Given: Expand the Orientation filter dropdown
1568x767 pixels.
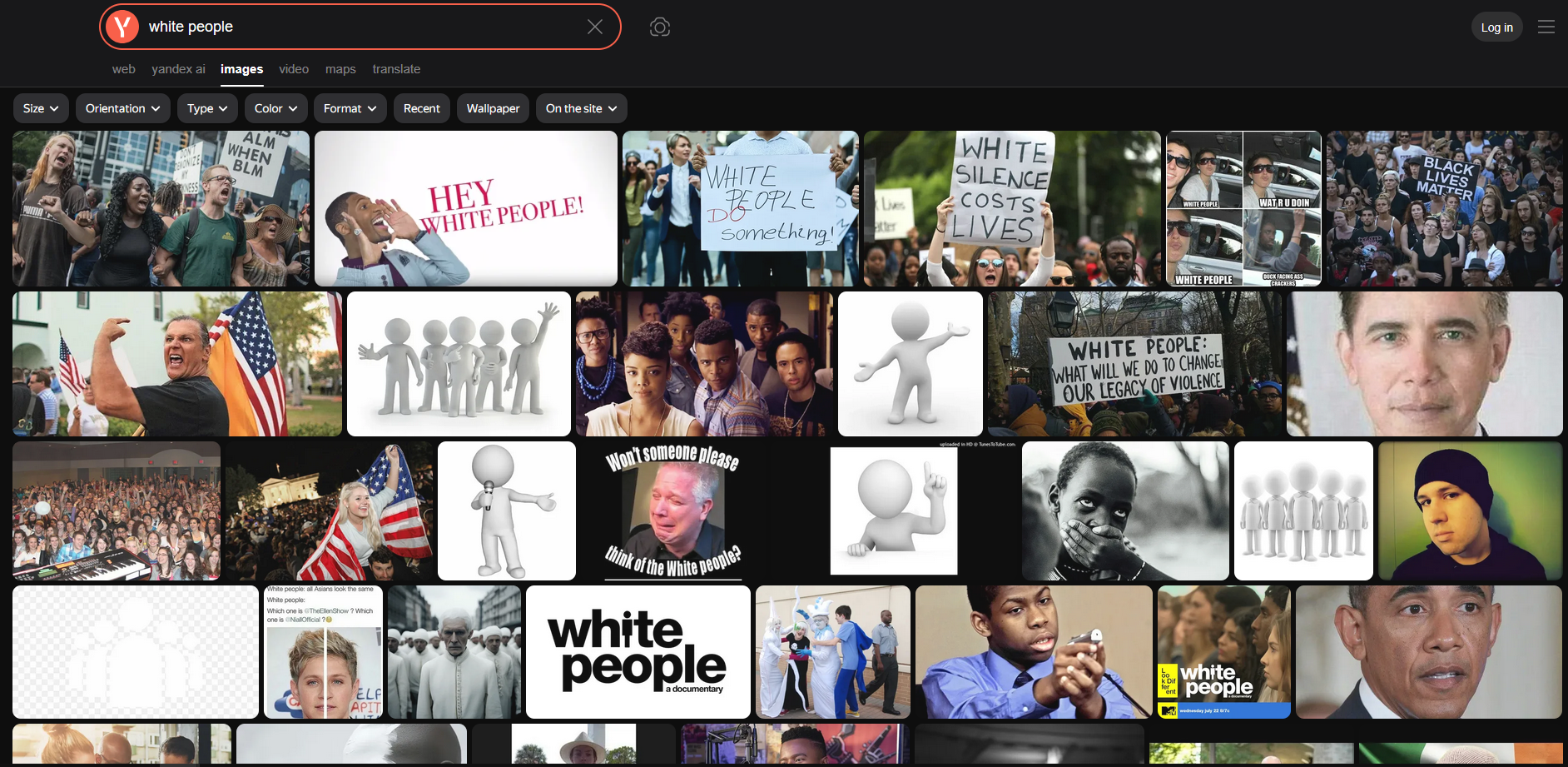Looking at the screenshot, I should [x=123, y=108].
